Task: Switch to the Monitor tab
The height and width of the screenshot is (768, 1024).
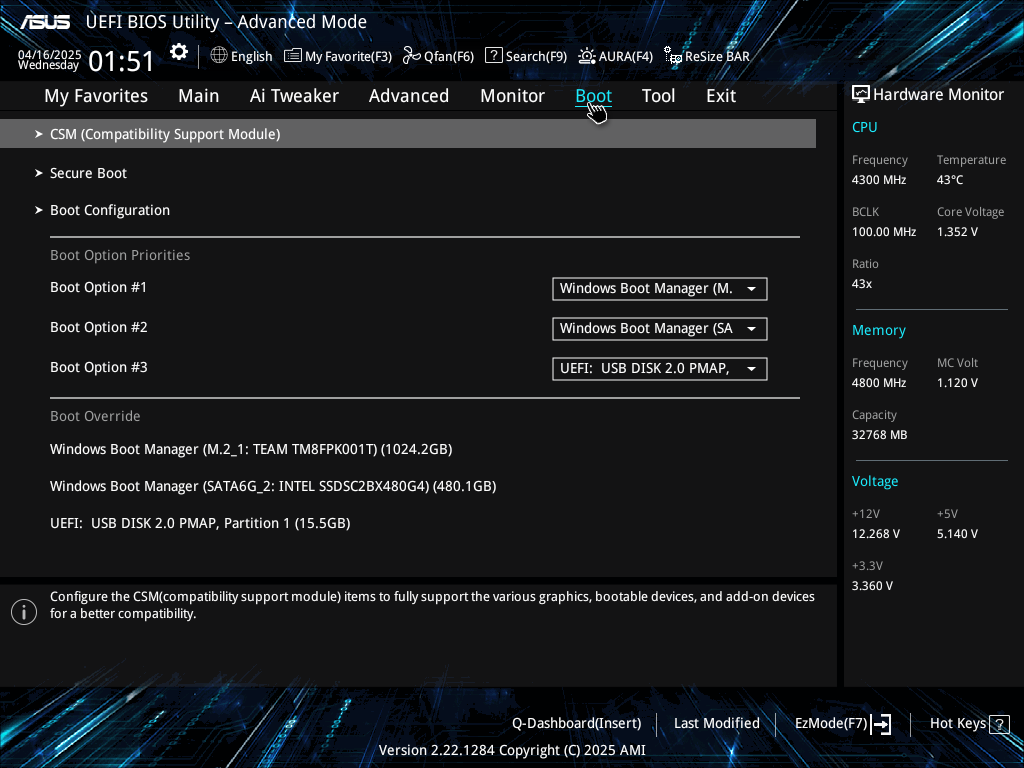Action: (512, 96)
